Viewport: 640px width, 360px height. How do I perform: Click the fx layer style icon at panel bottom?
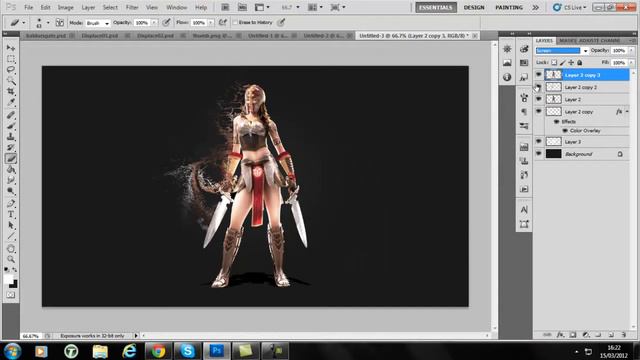pyautogui.click(x=560, y=335)
